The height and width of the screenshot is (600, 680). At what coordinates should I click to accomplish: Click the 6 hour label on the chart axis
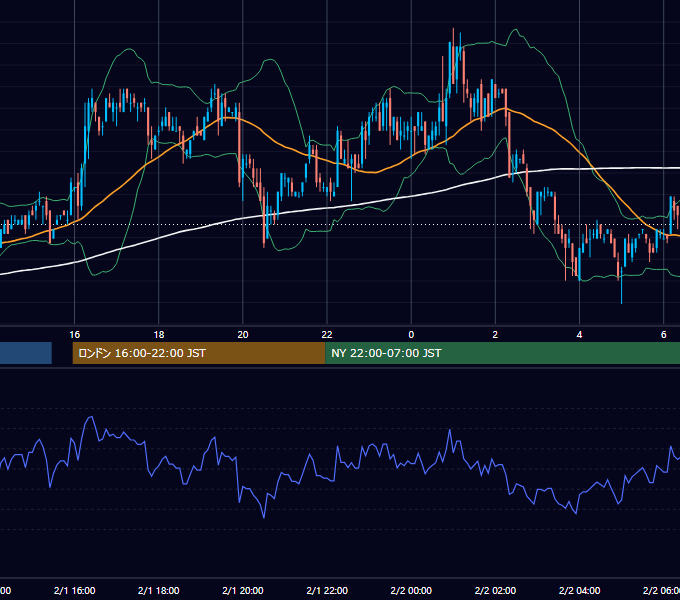point(664,335)
